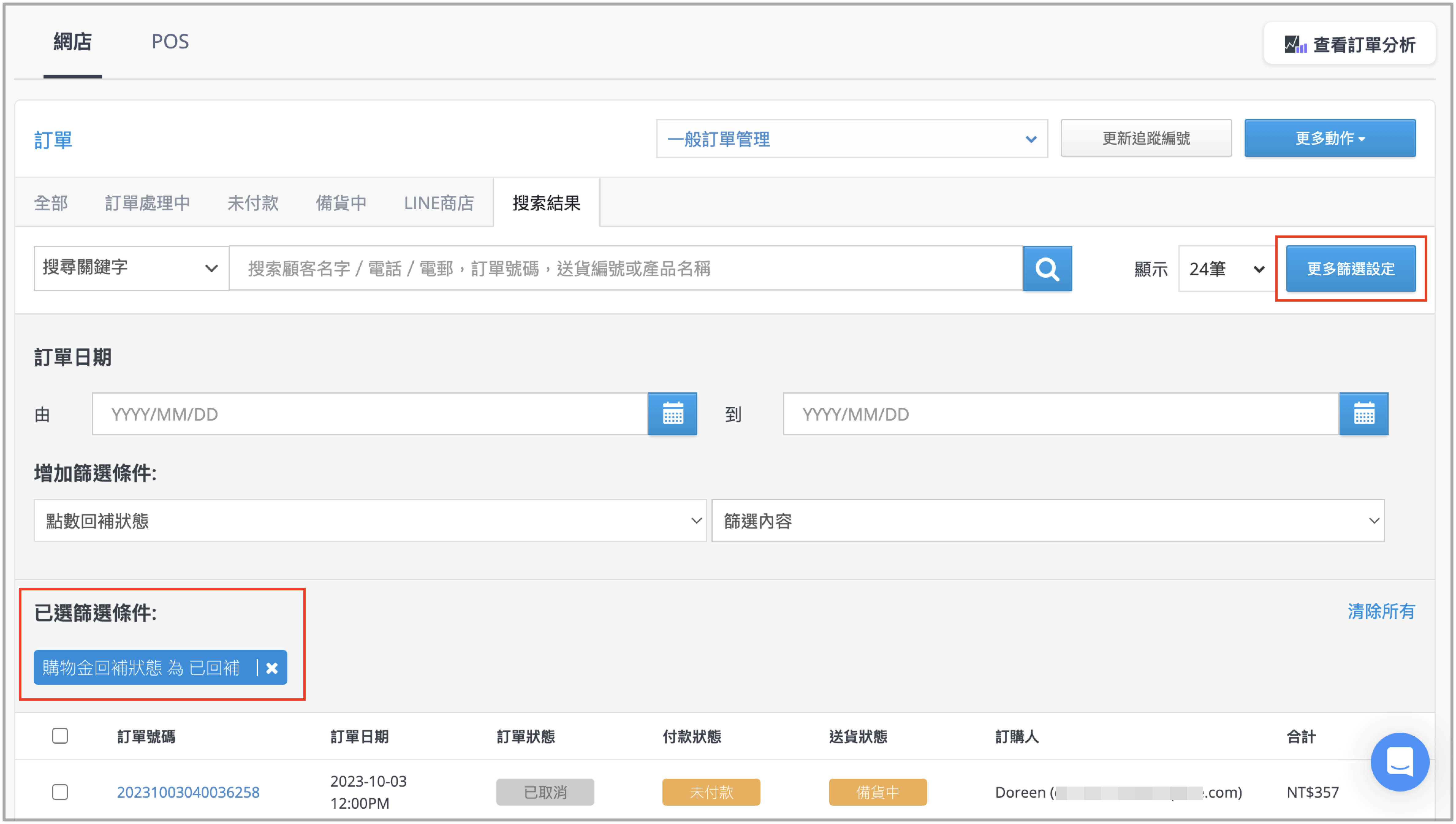Click the 訂單狀態 column header
This screenshot has height=824, width=1456.
click(525, 736)
